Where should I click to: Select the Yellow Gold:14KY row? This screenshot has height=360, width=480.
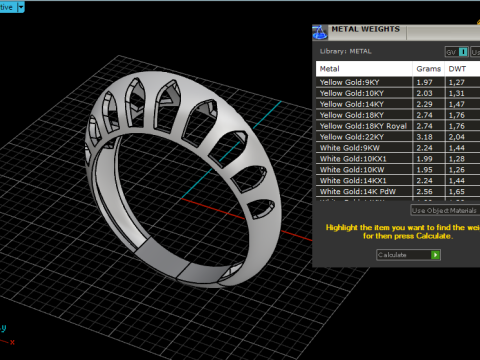pyautogui.click(x=398, y=104)
